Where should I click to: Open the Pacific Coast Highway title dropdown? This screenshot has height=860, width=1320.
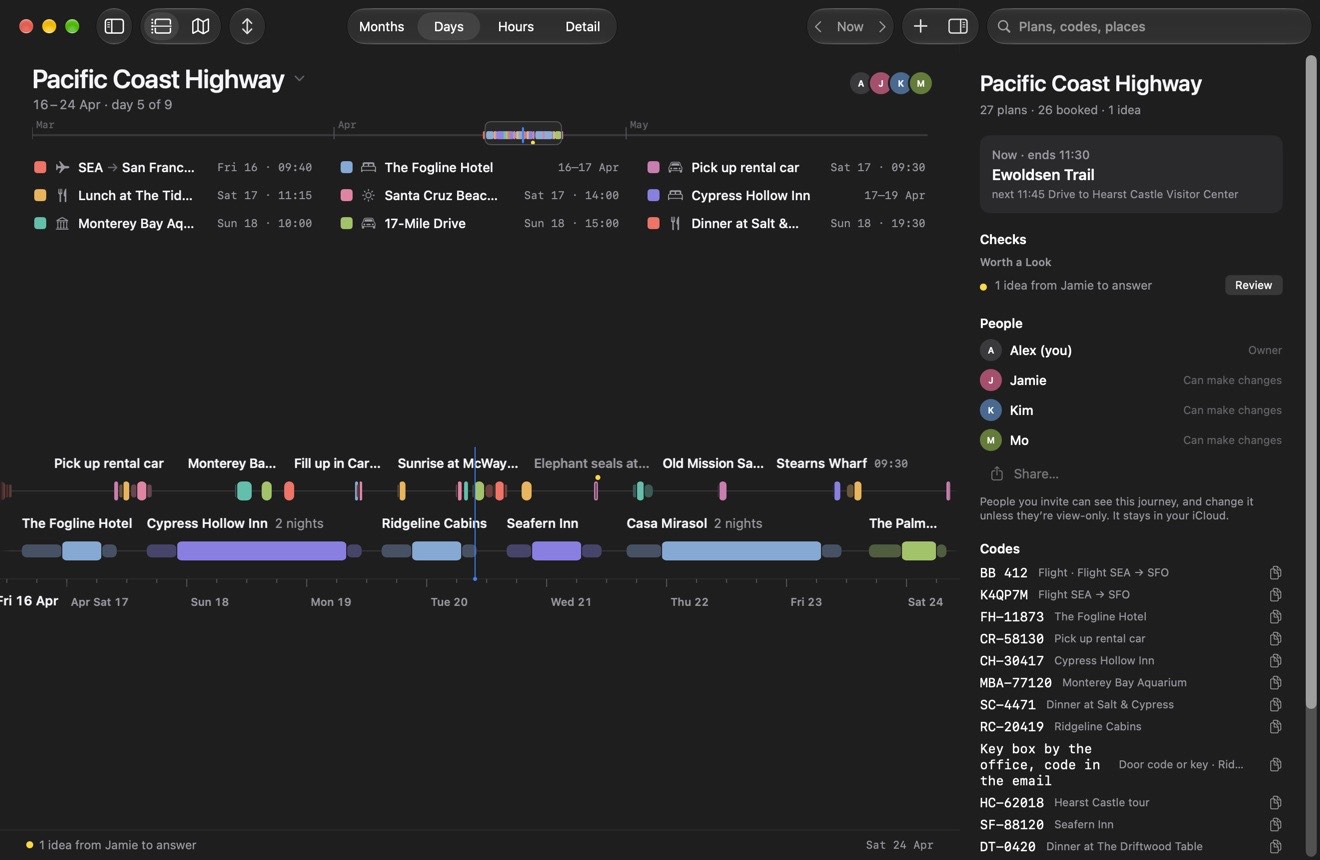pyautogui.click(x=299, y=79)
